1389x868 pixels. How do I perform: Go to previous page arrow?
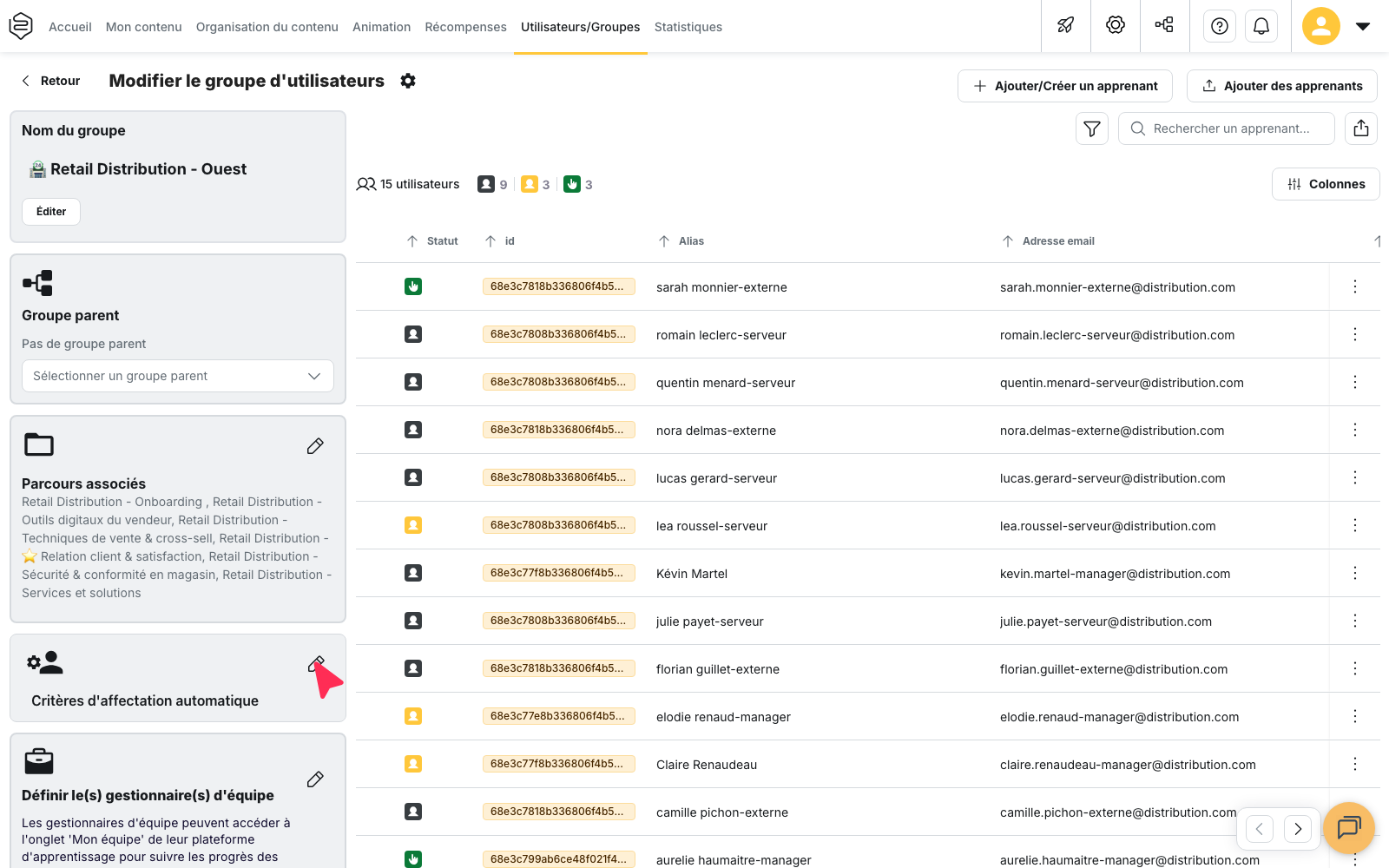[x=1260, y=829]
